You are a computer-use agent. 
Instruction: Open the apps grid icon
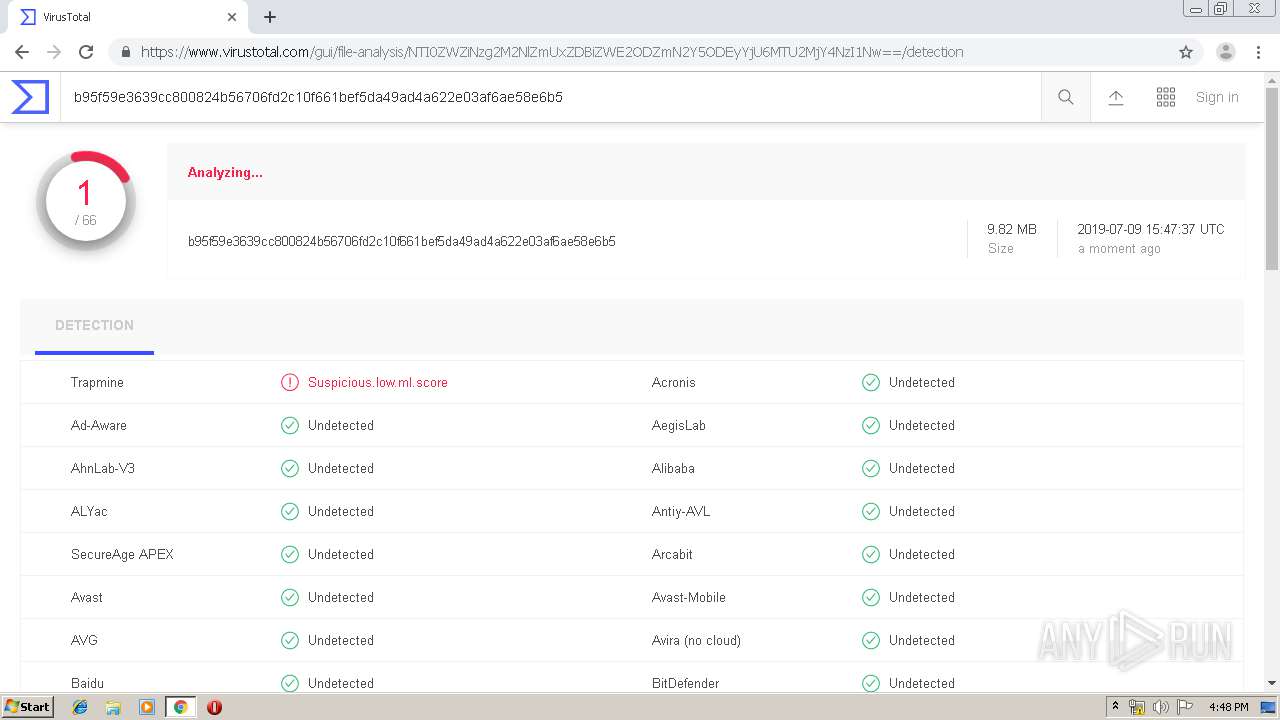coord(1166,97)
